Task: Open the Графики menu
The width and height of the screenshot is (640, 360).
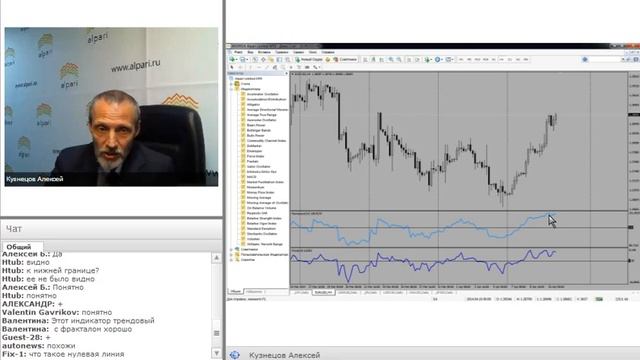Action: pos(282,52)
